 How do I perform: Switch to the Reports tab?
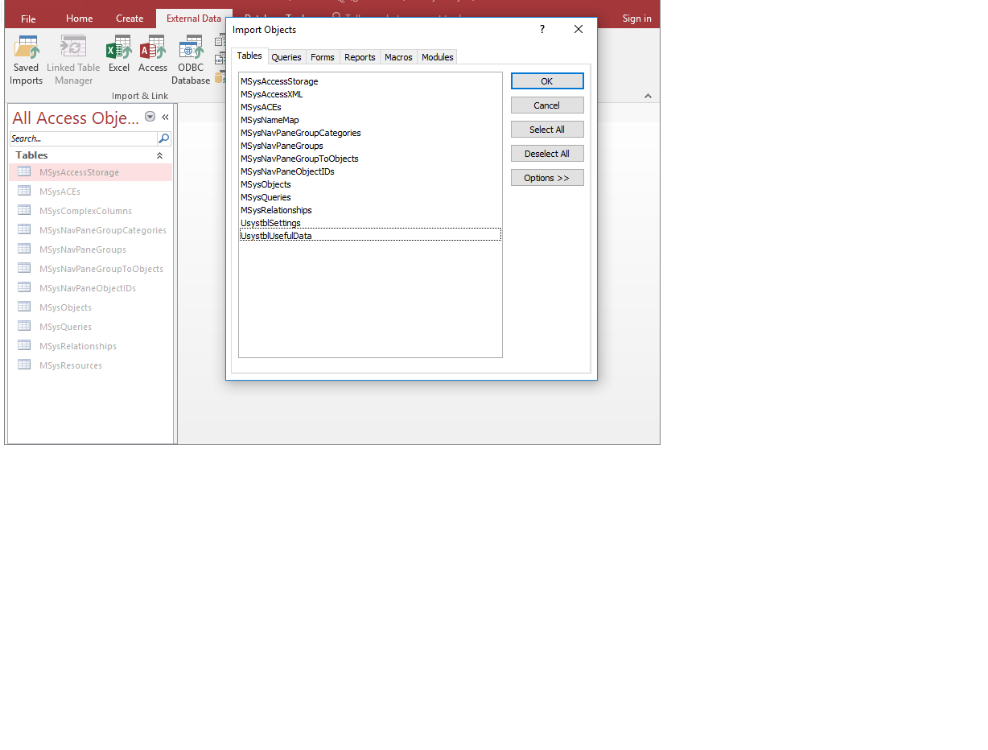(x=359, y=57)
